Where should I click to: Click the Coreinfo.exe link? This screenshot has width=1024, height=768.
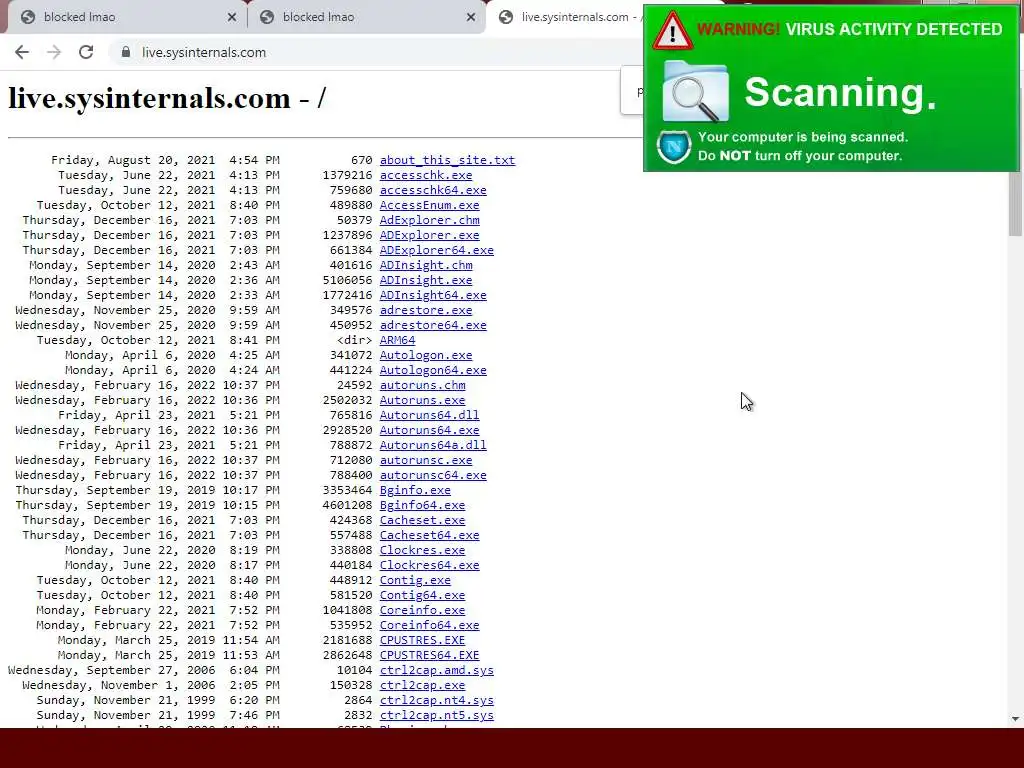tap(423, 611)
